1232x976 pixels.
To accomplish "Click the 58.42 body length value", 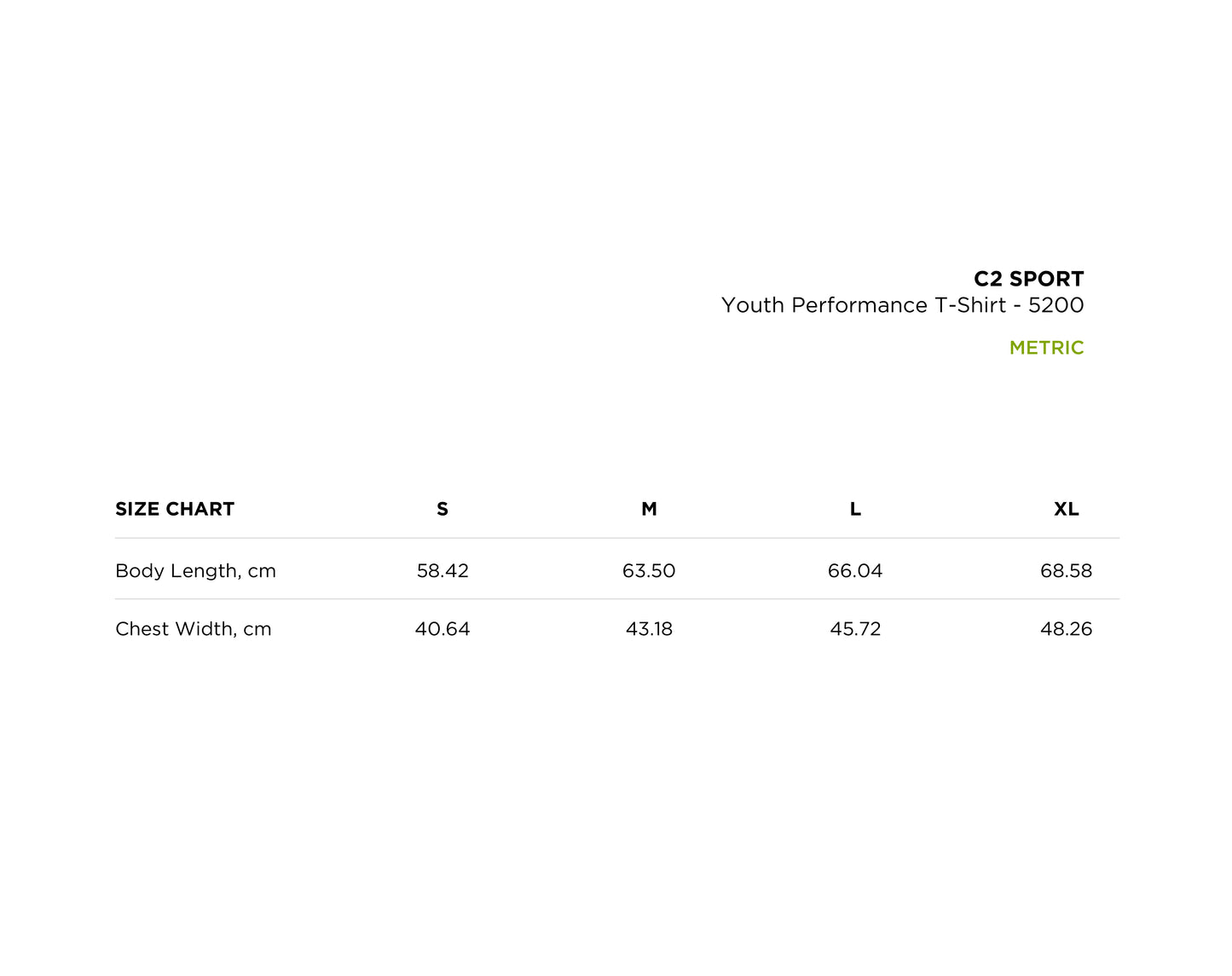I will tap(442, 571).
